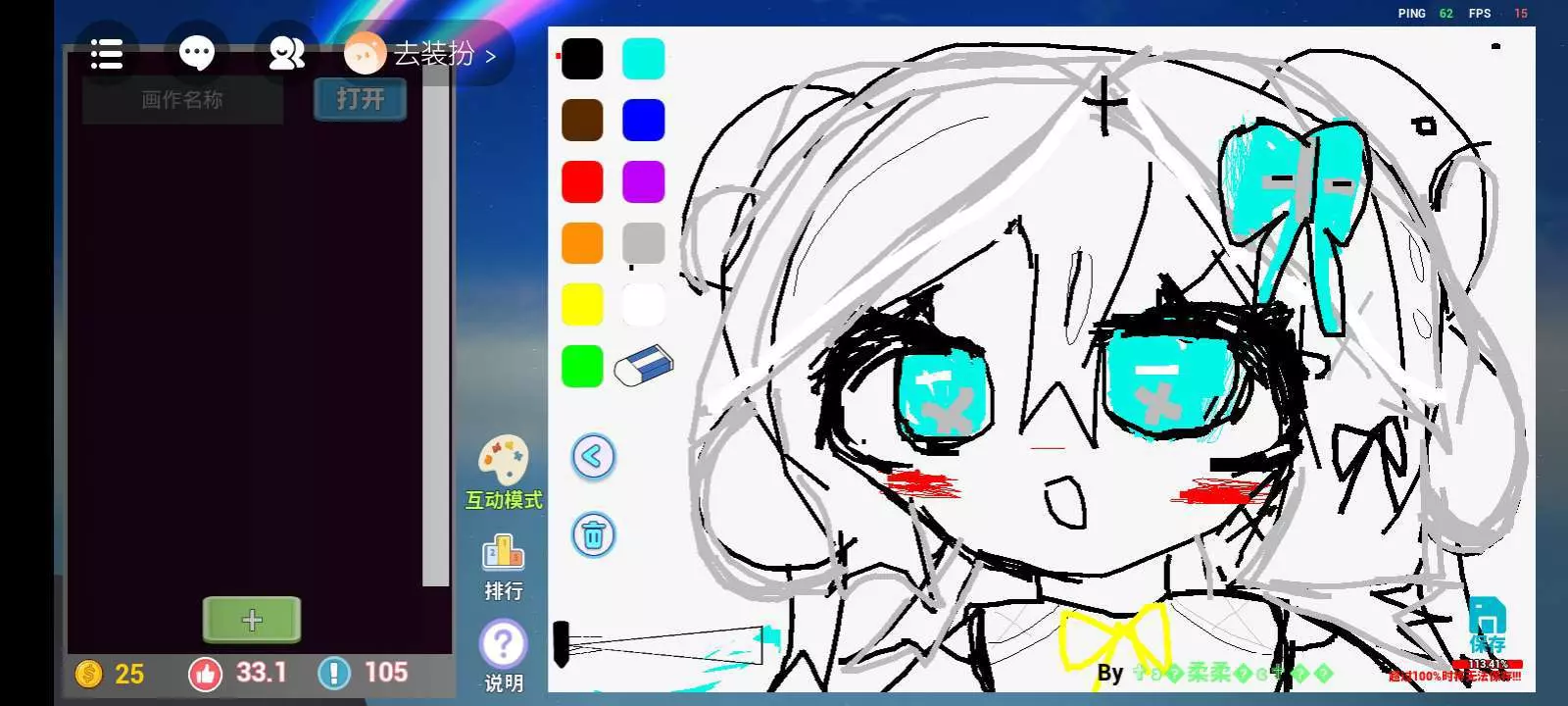Screen dimensions: 1568x706
Task: Click the PING indicator text
Action: coord(1411,14)
